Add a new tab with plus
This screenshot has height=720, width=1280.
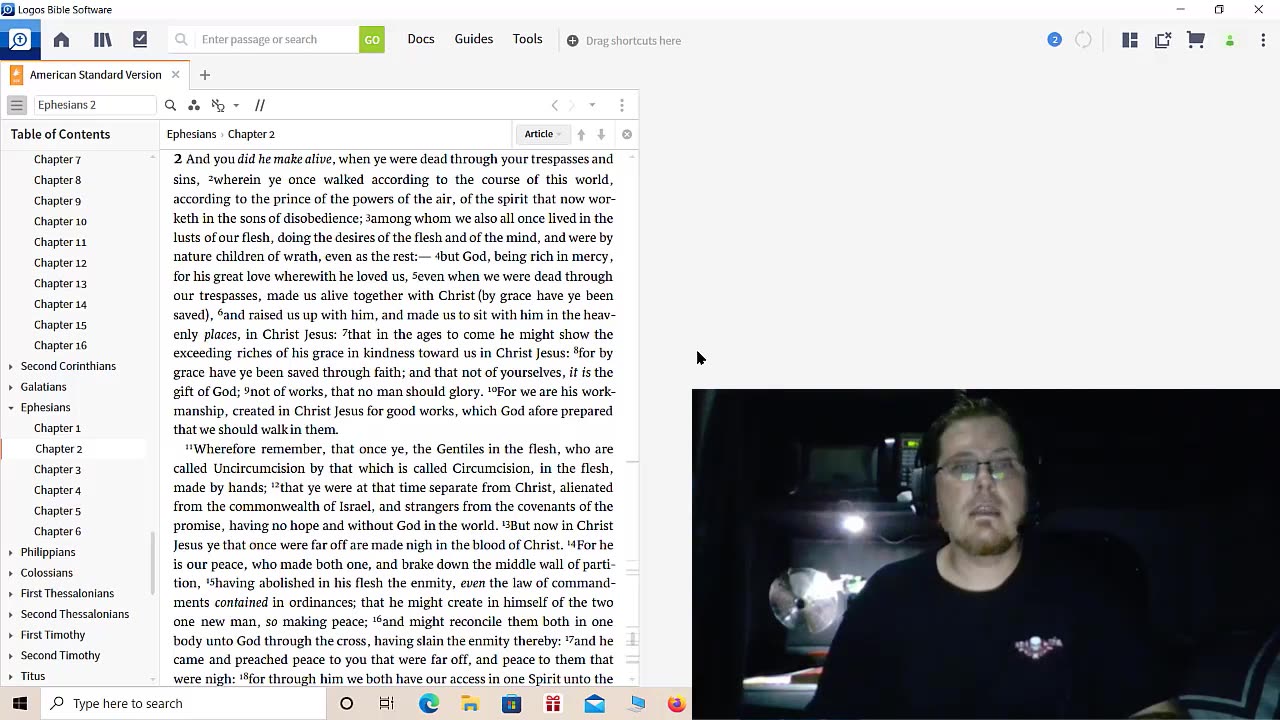click(x=205, y=75)
